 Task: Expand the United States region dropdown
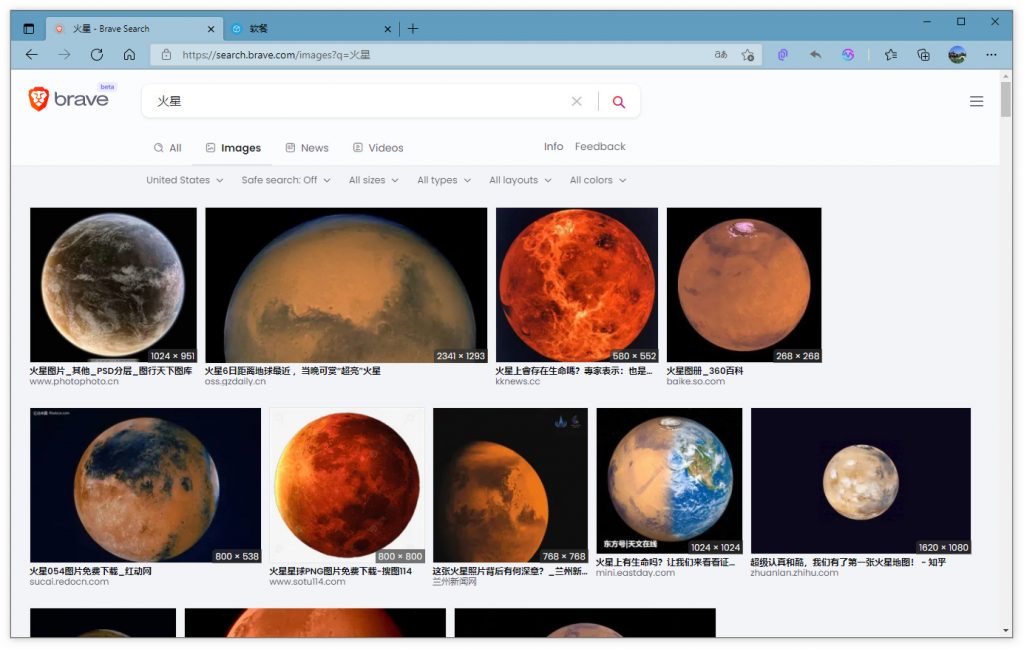coord(184,180)
